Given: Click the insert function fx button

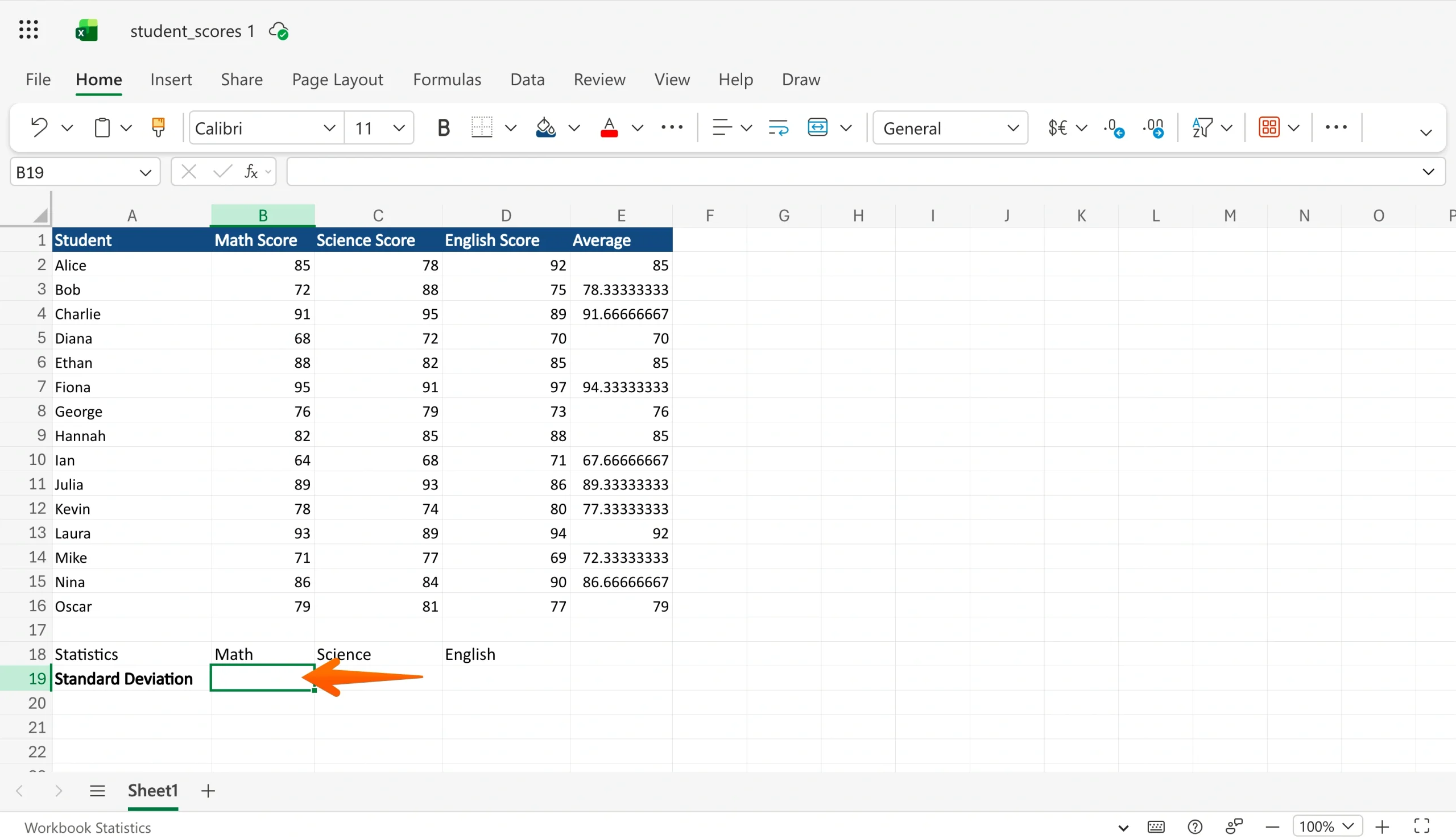Looking at the screenshot, I should coord(251,172).
